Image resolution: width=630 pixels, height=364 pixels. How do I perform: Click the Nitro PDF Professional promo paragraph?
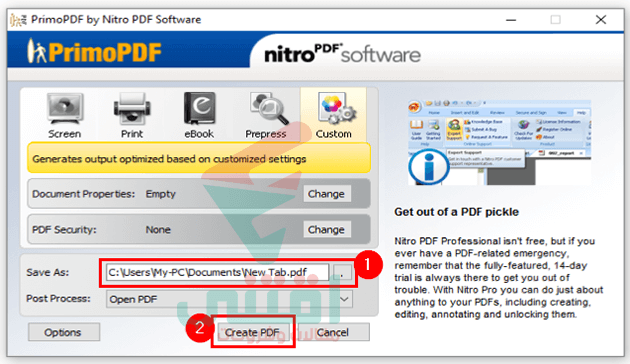[499, 278]
